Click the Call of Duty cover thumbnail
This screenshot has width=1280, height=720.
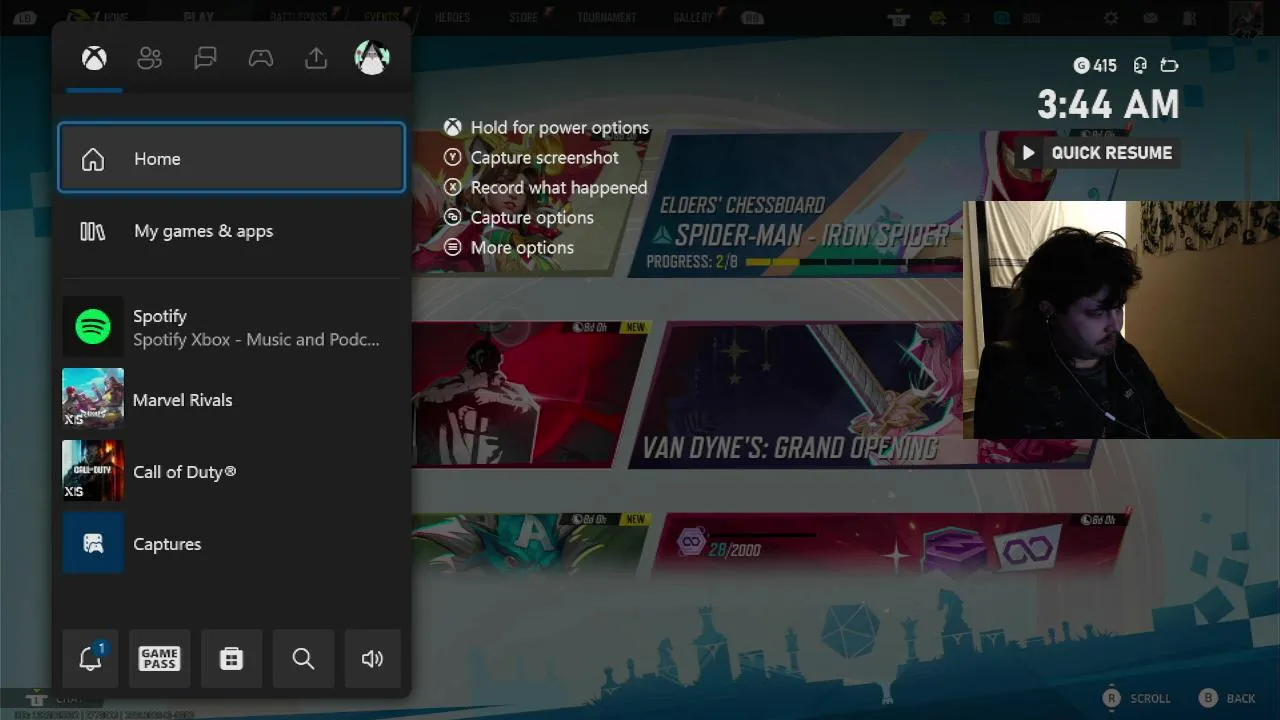pyautogui.click(x=93, y=471)
